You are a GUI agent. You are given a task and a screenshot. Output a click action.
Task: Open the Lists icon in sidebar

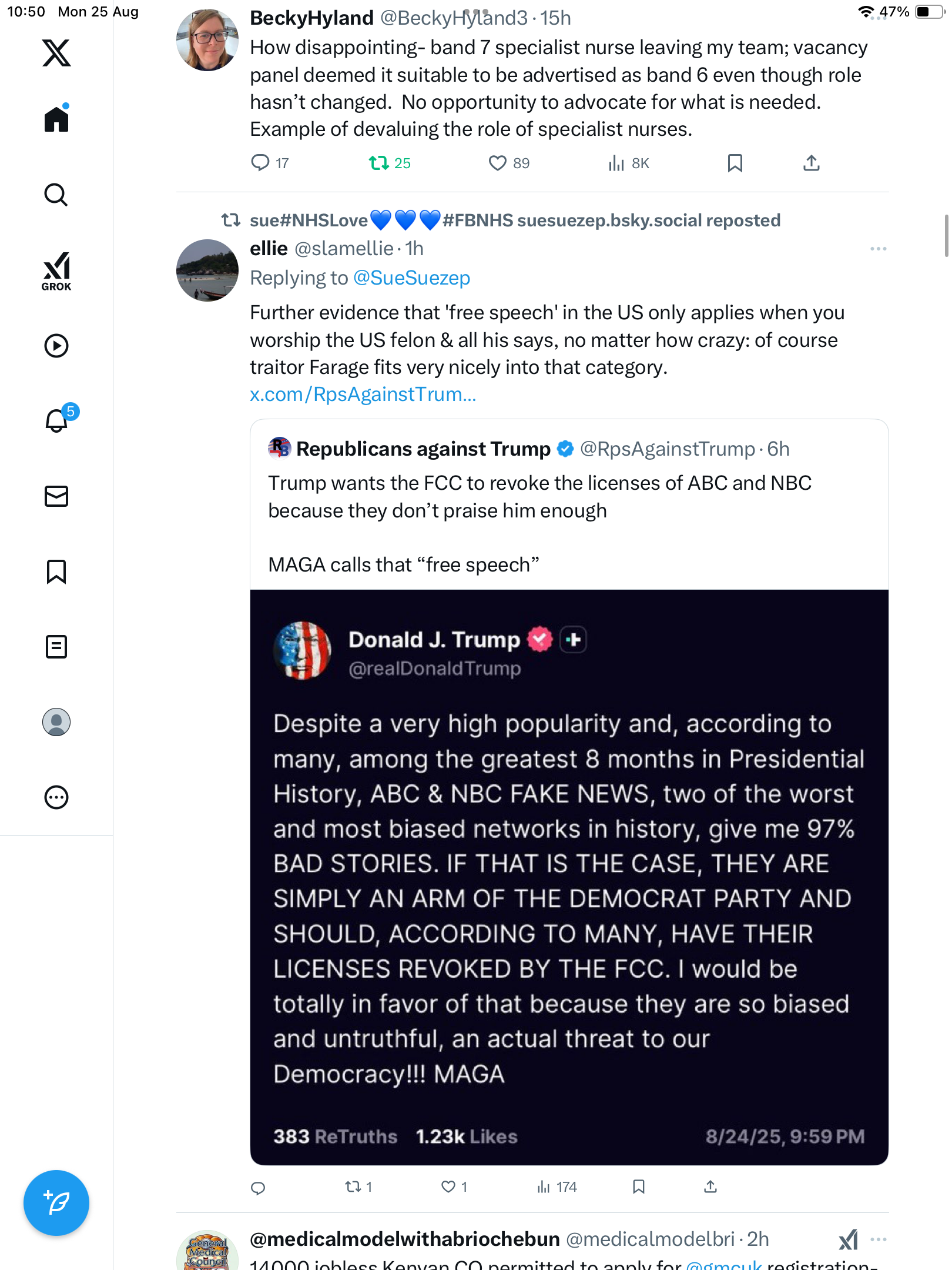(x=56, y=647)
